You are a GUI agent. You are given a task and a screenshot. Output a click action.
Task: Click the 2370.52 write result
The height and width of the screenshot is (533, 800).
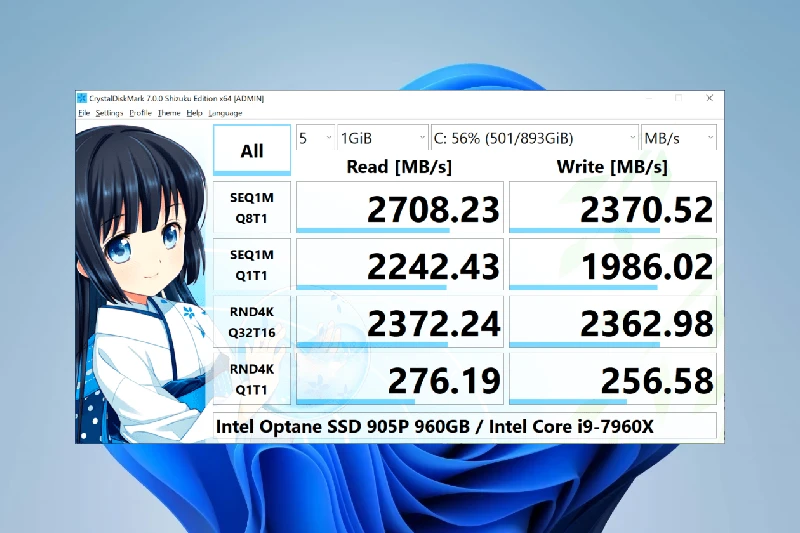613,208
